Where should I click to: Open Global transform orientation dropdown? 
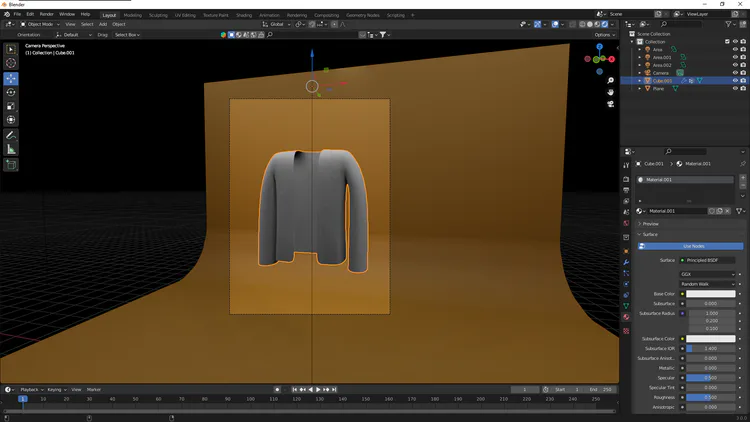276,24
